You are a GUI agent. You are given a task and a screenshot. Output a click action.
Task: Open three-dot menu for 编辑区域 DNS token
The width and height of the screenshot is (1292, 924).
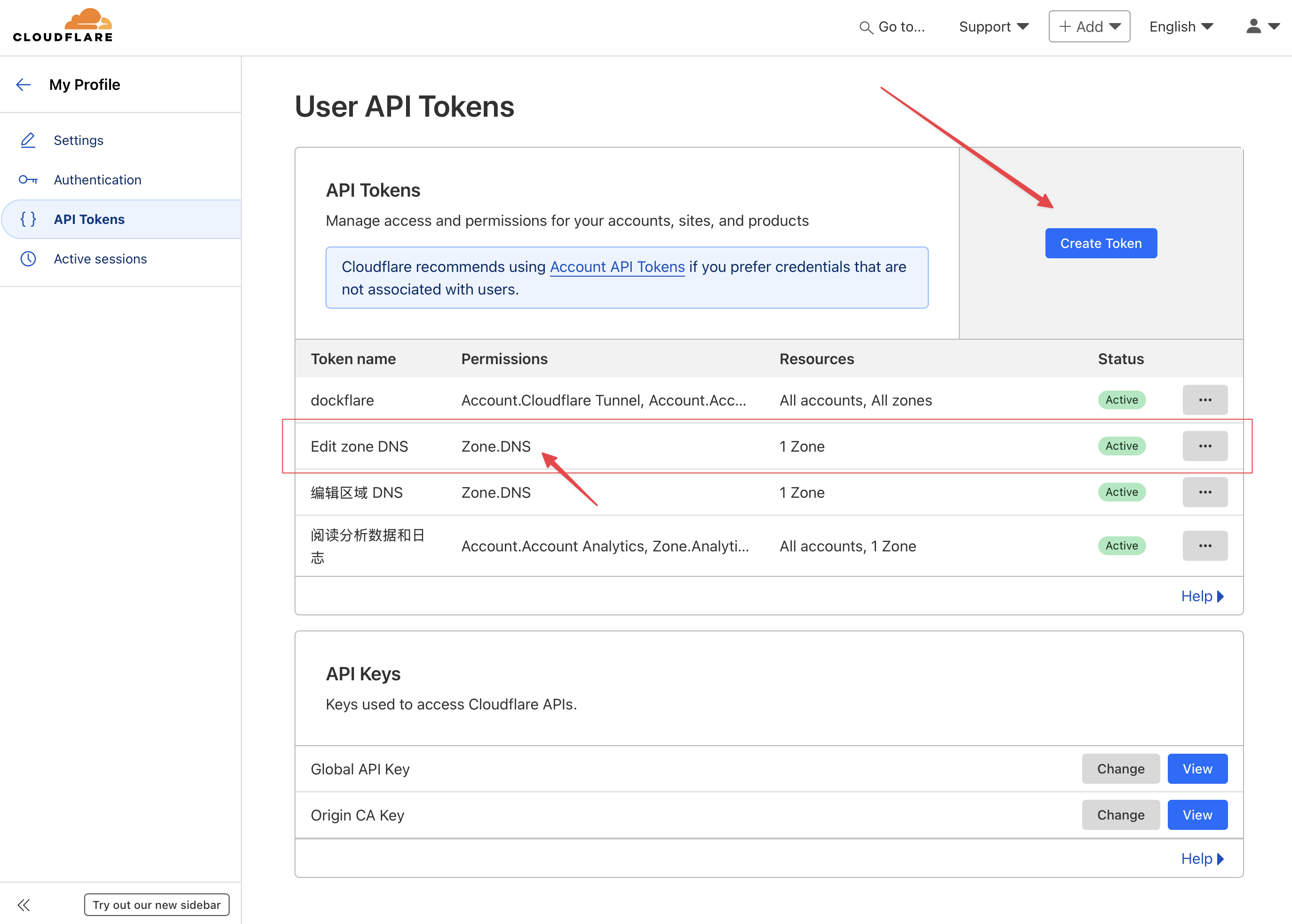coord(1204,492)
